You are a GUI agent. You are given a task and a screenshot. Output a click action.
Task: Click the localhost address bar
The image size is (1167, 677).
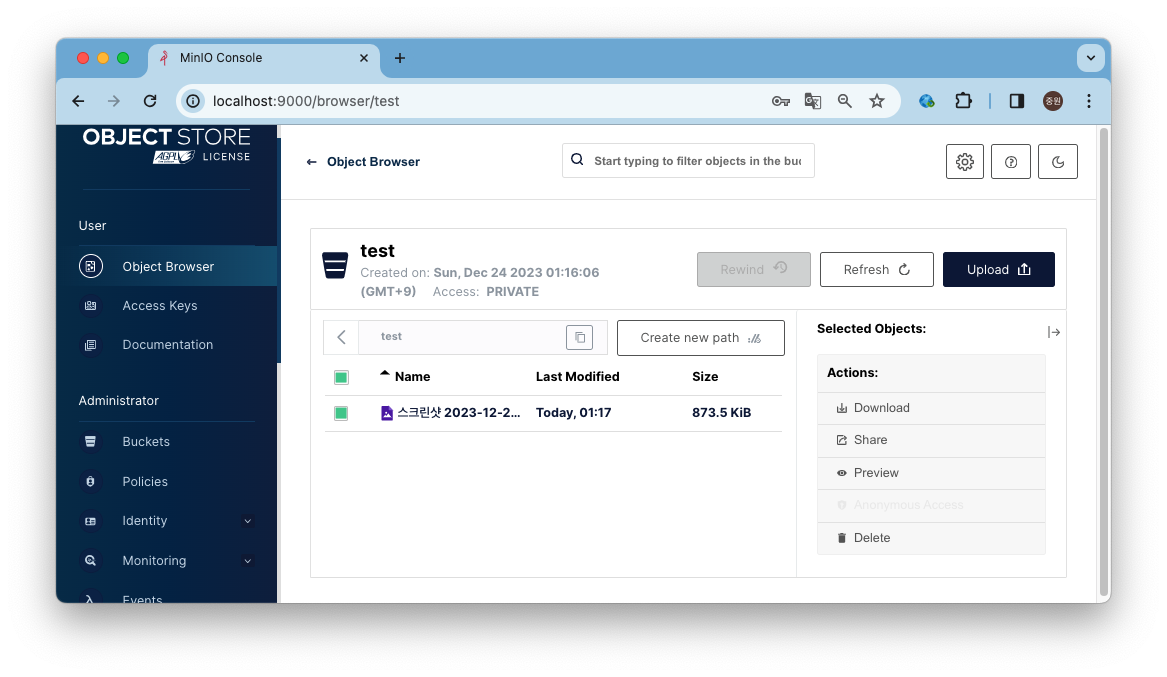pos(476,101)
